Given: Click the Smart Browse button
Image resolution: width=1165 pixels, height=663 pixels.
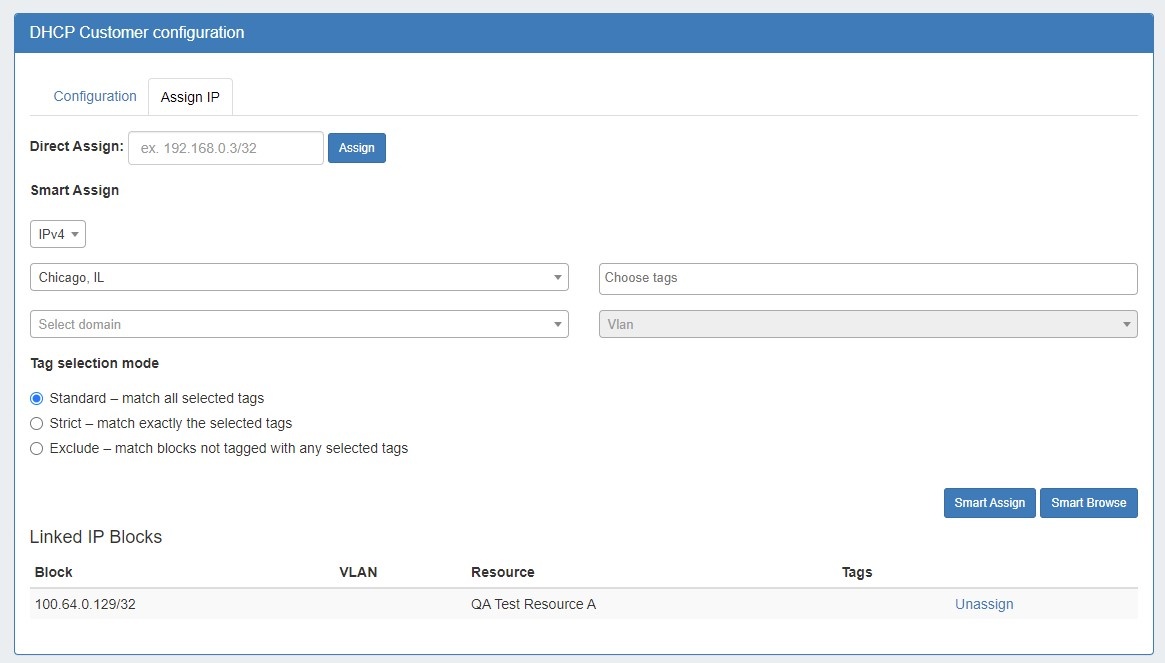Looking at the screenshot, I should [1088, 503].
